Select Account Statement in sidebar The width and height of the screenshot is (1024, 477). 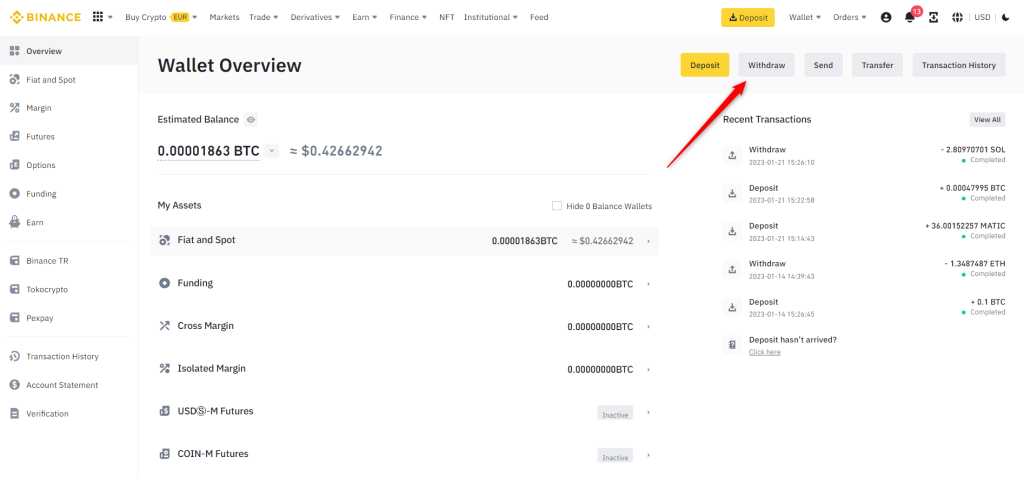(62, 385)
